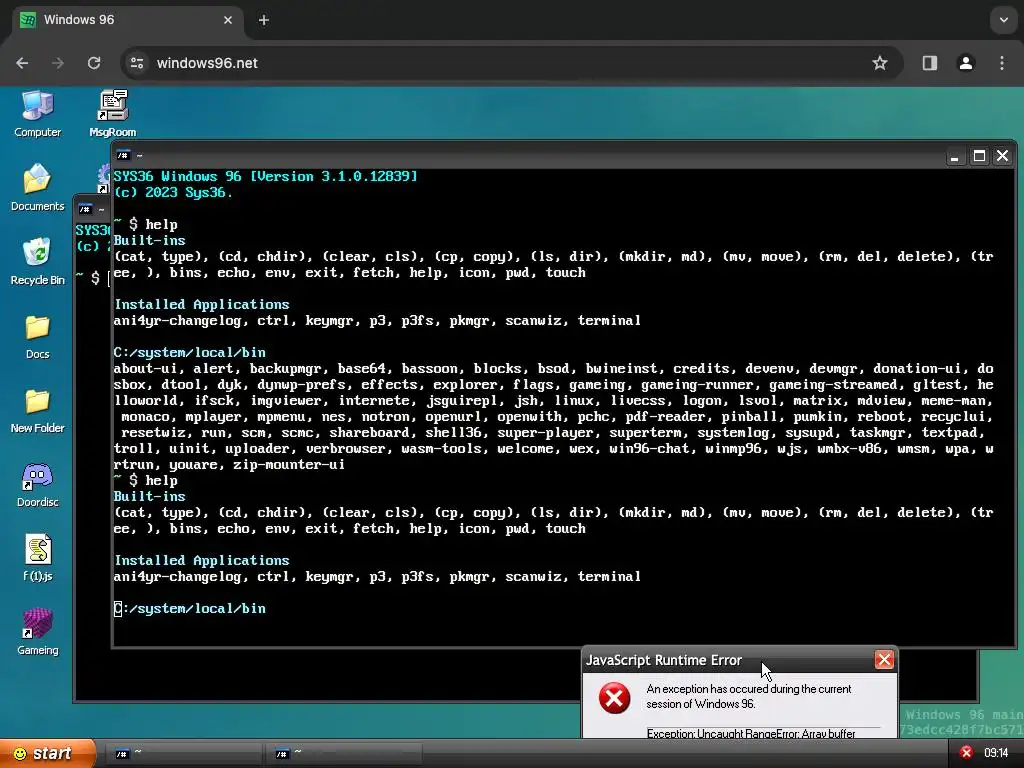Open the MsgRoom desktop shortcut
Viewport: 1024px width, 768px height.
coord(112,114)
